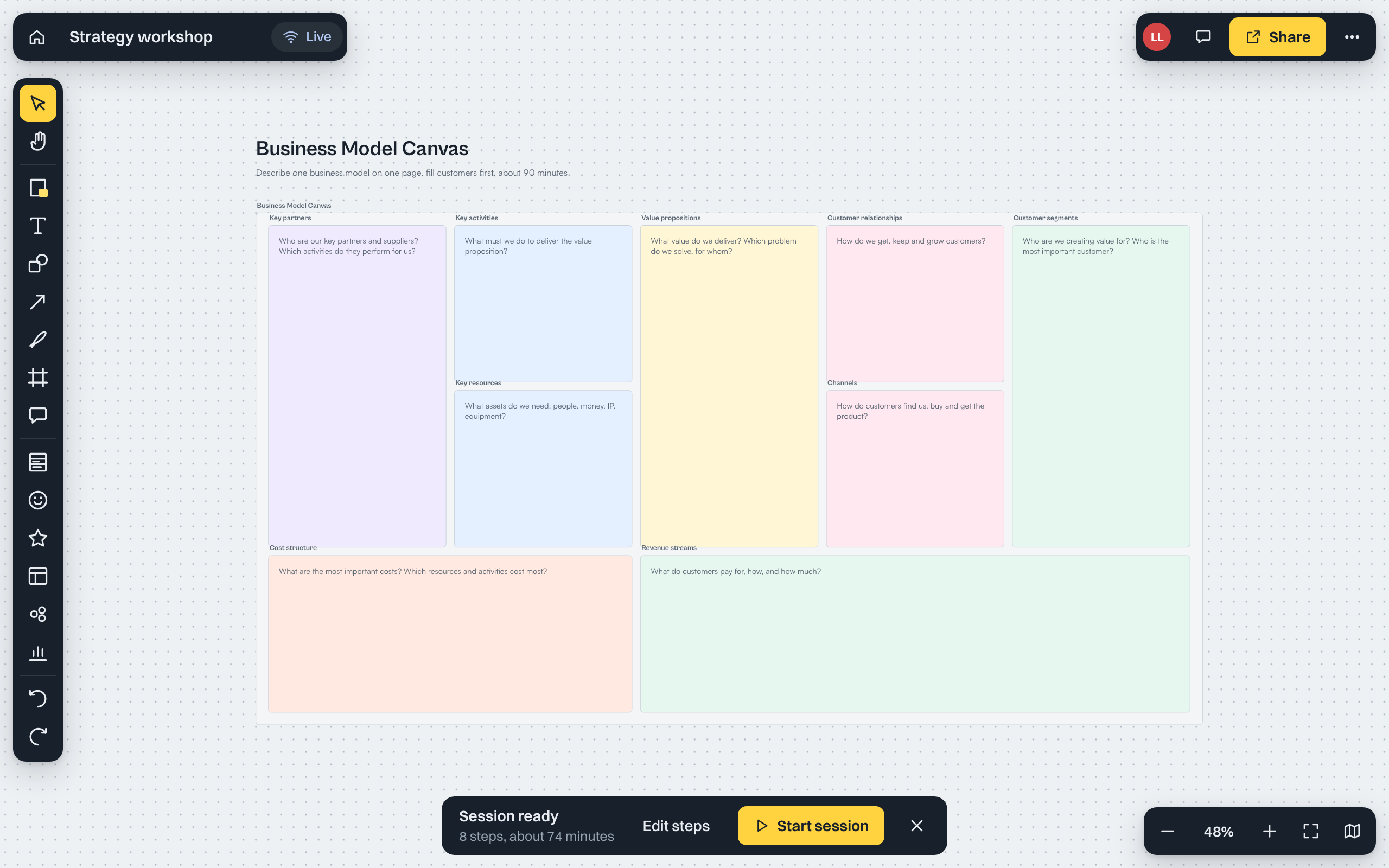
Task: Click the Strategy workshop board title
Action: pyautogui.click(x=141, y=37)
